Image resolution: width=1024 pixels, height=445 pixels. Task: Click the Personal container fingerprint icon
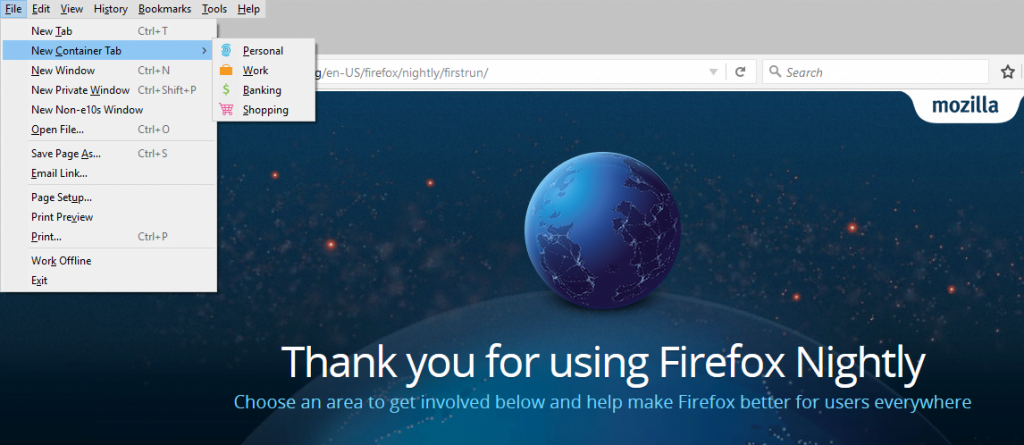click(x=226, y=50)
